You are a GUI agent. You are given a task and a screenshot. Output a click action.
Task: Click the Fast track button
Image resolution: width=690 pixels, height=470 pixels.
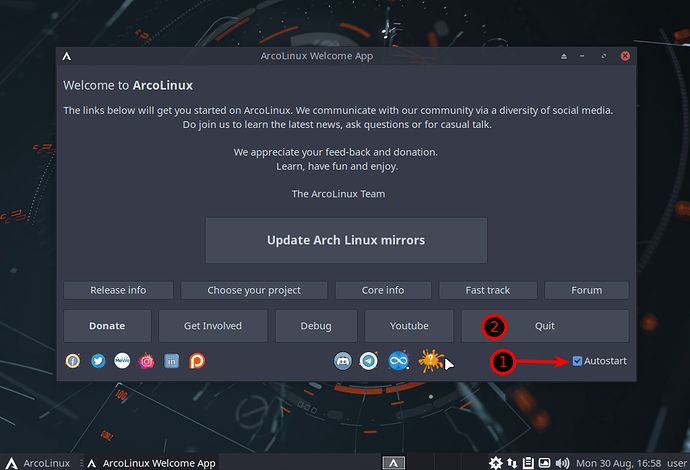coord(488,290)
